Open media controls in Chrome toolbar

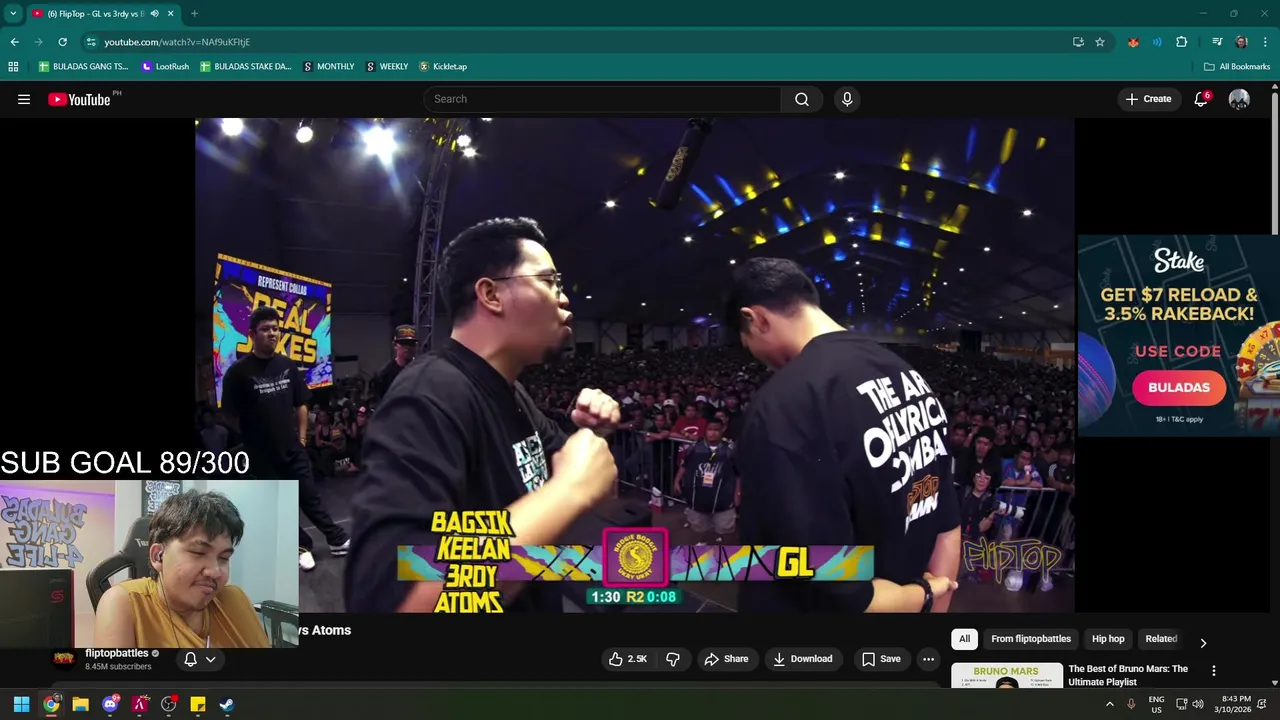(1217, 42)
